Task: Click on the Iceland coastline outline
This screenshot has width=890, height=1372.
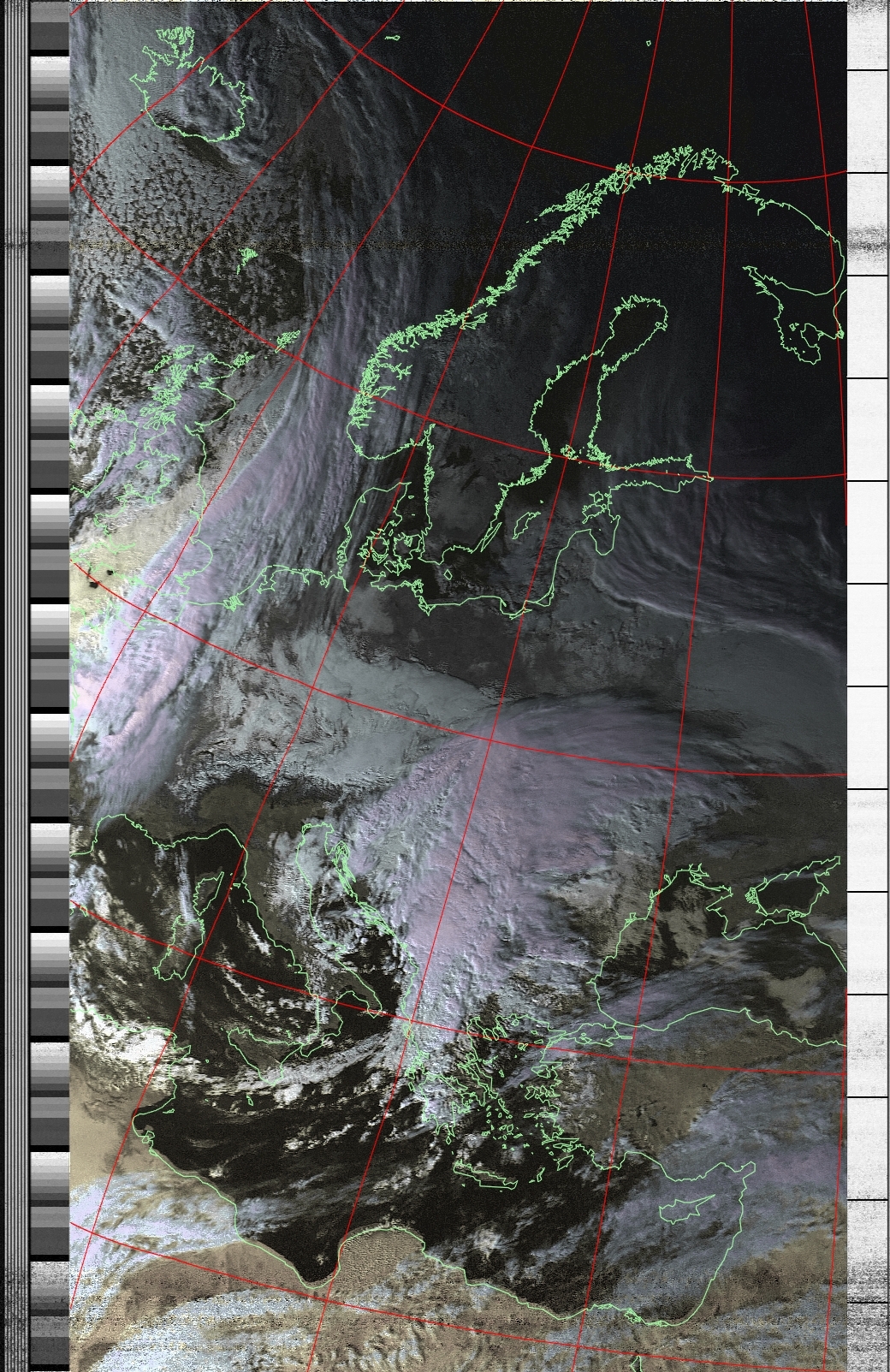Action: [x=197, y=86]
